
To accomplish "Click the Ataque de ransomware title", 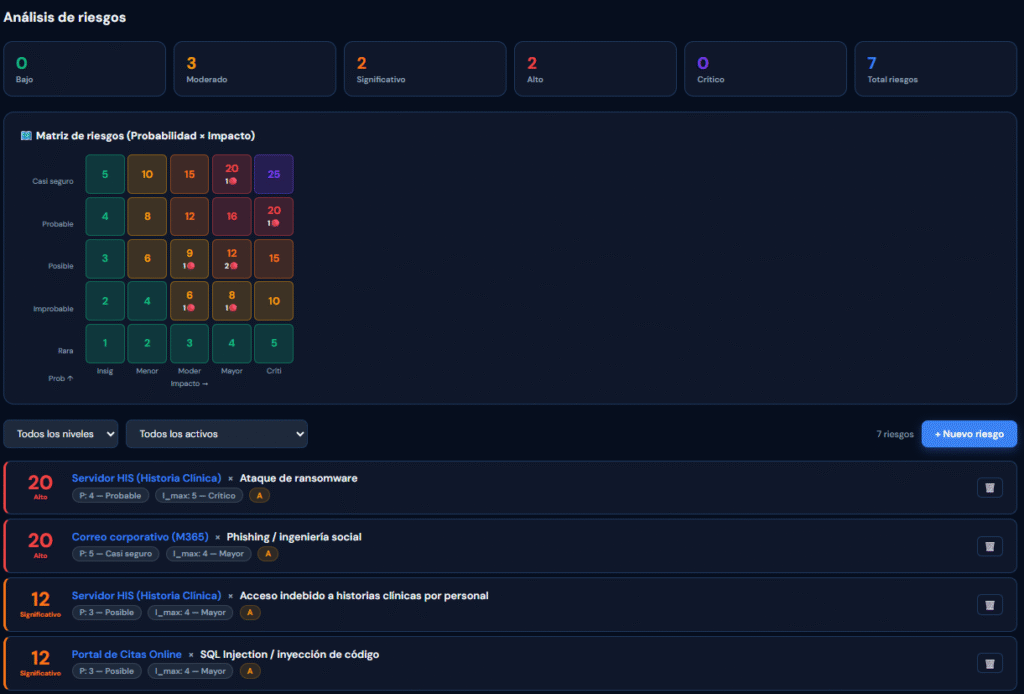I will coord(298,479).
